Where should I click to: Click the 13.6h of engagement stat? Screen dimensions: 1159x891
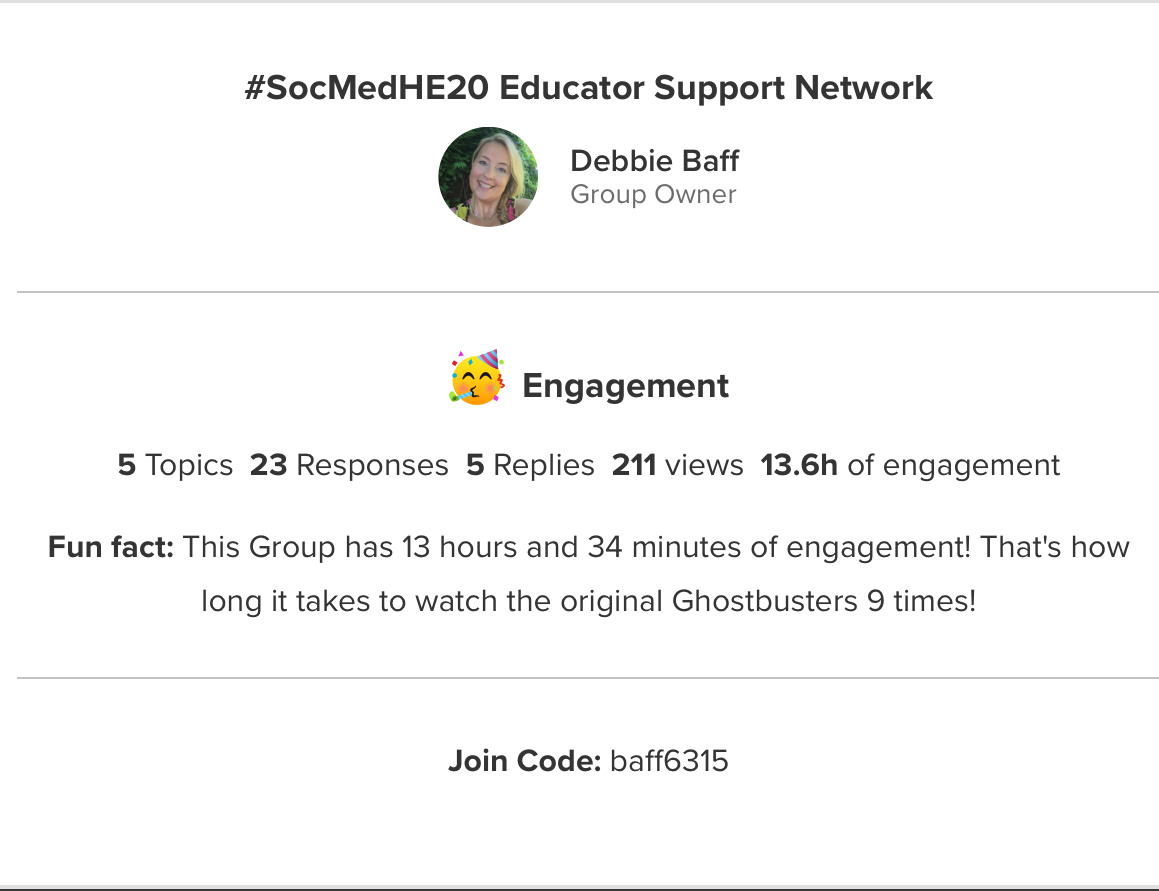[x=910, y=465]
